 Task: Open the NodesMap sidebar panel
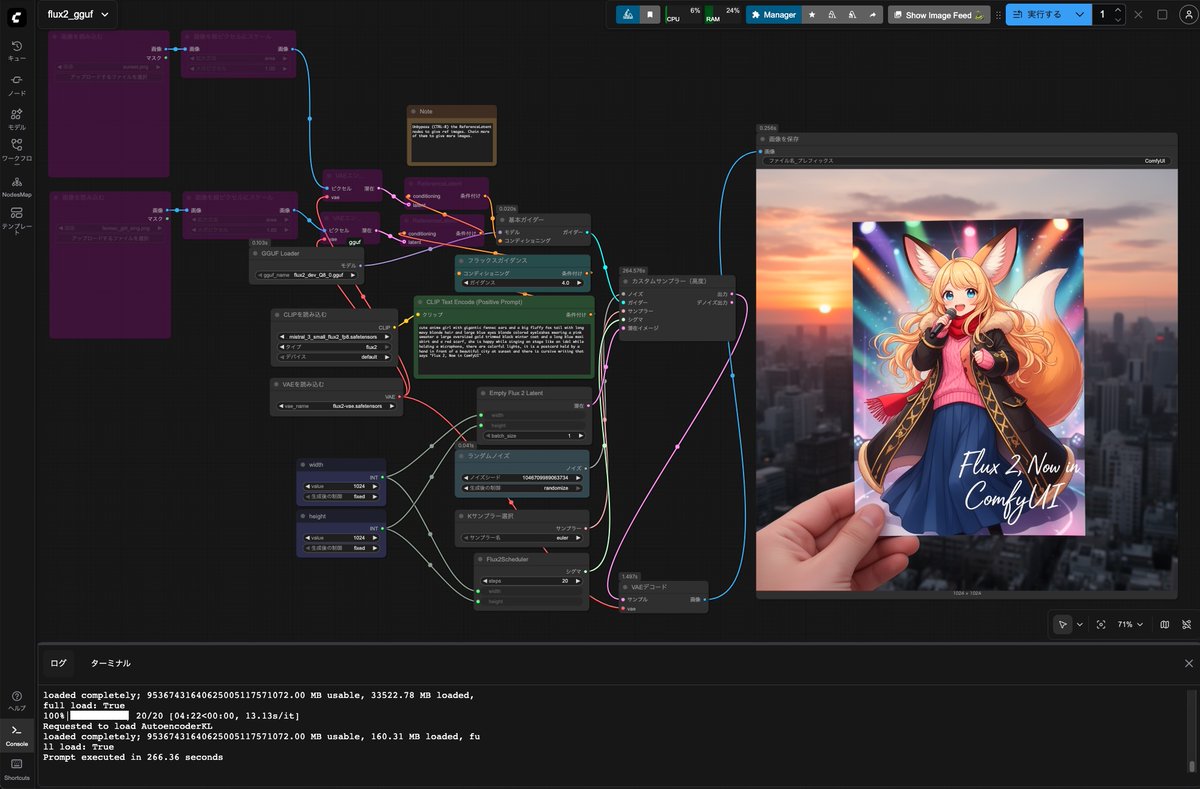coord(17,186)
